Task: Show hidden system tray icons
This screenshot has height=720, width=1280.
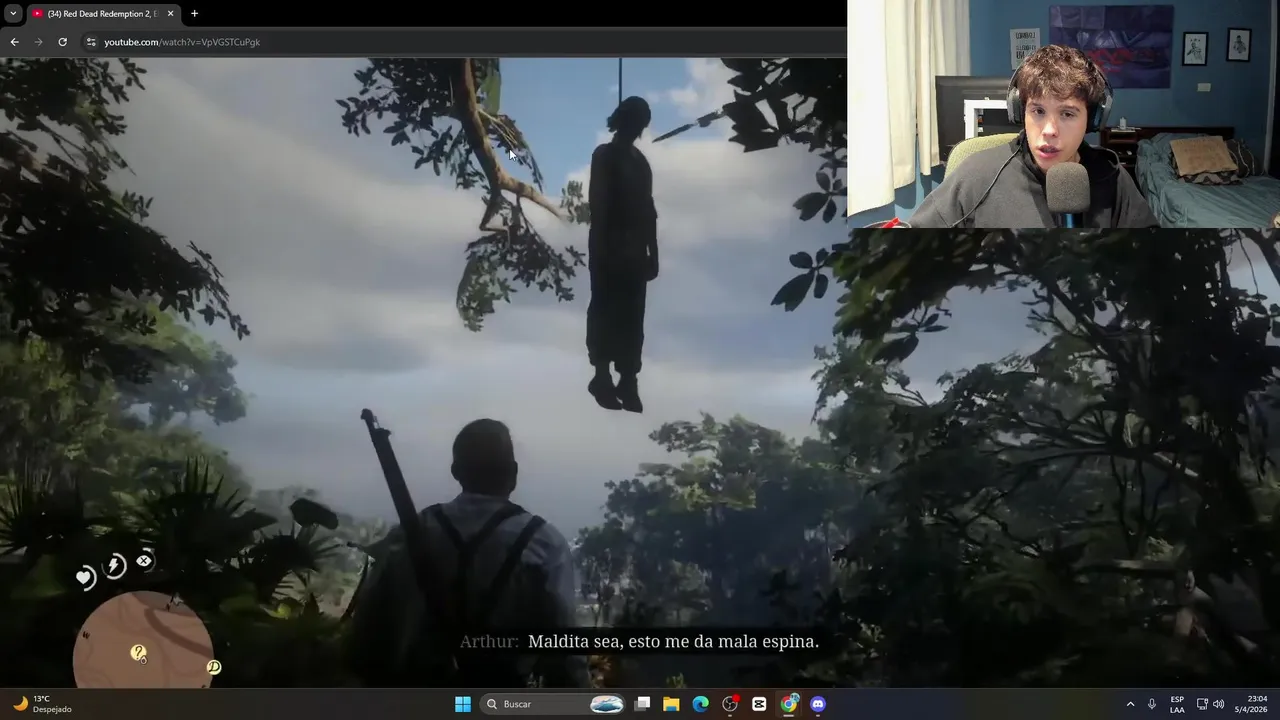Action: pos(1130,704)
